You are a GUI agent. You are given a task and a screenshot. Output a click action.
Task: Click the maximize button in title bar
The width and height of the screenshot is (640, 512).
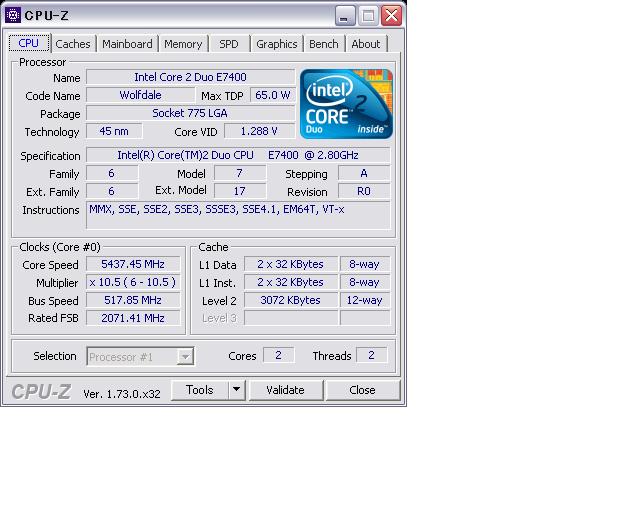point(368,16)
